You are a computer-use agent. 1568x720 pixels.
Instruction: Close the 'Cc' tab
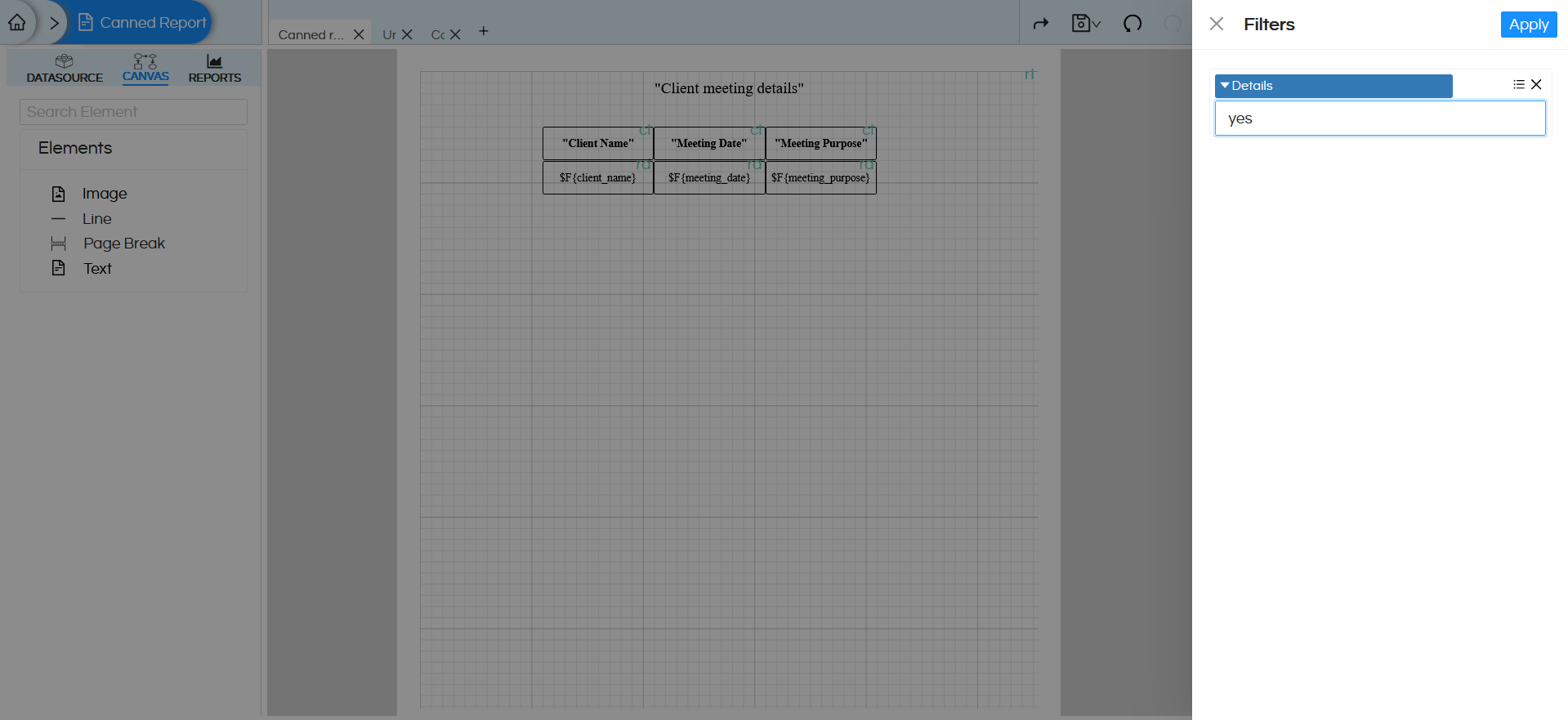[x=455, y=34]
